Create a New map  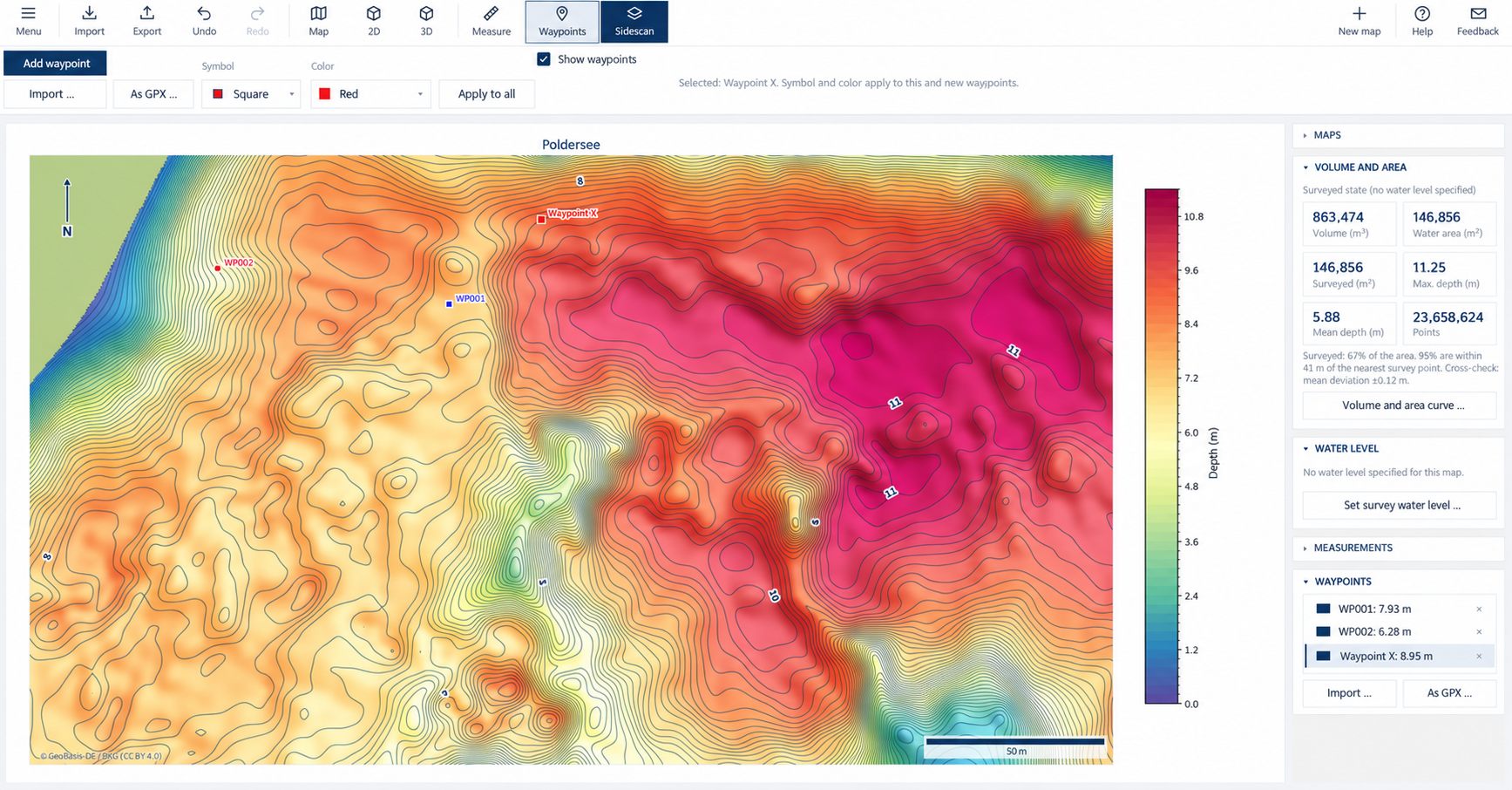(1359, 22)
